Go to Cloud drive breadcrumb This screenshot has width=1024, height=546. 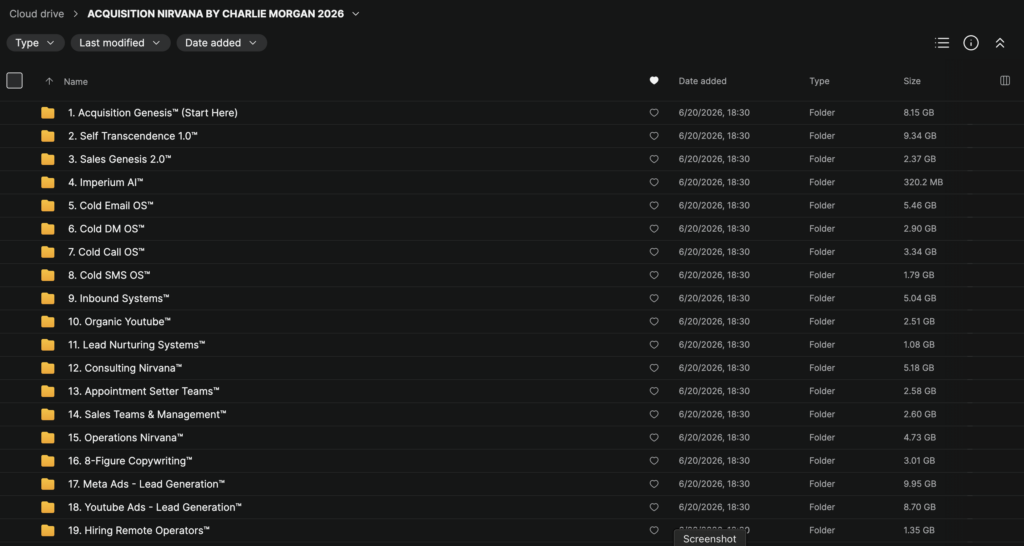pos(37,14)
